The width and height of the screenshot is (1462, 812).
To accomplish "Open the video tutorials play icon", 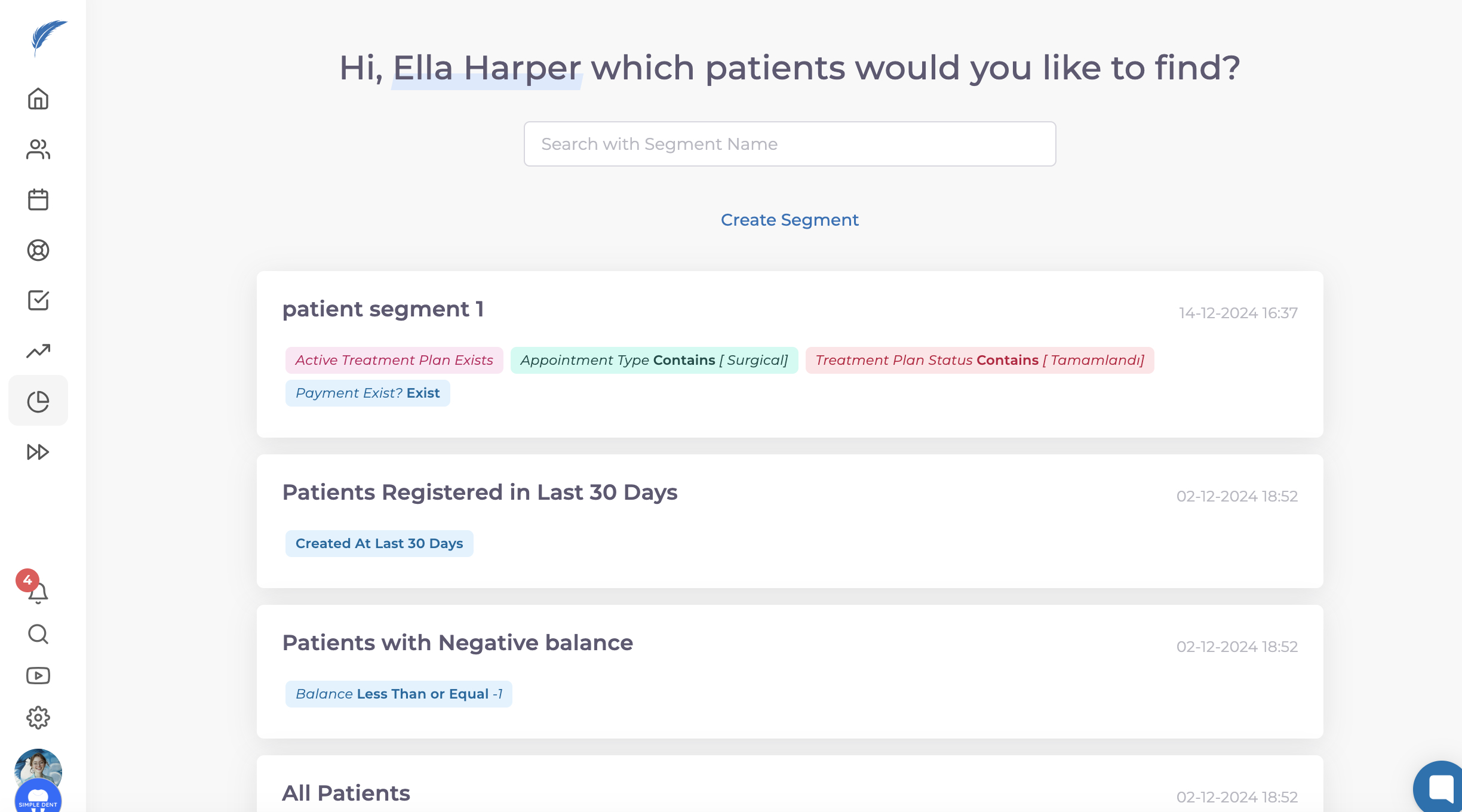I will coord(38,676).
